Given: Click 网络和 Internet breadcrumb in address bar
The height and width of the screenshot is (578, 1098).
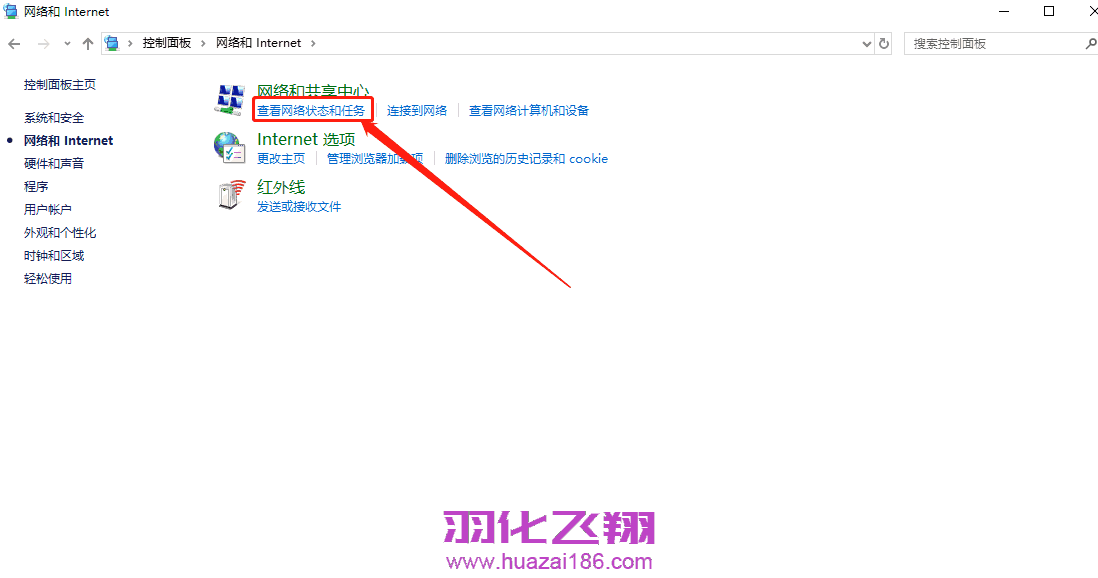Looking at the screenshot, I should pos(258,43).
